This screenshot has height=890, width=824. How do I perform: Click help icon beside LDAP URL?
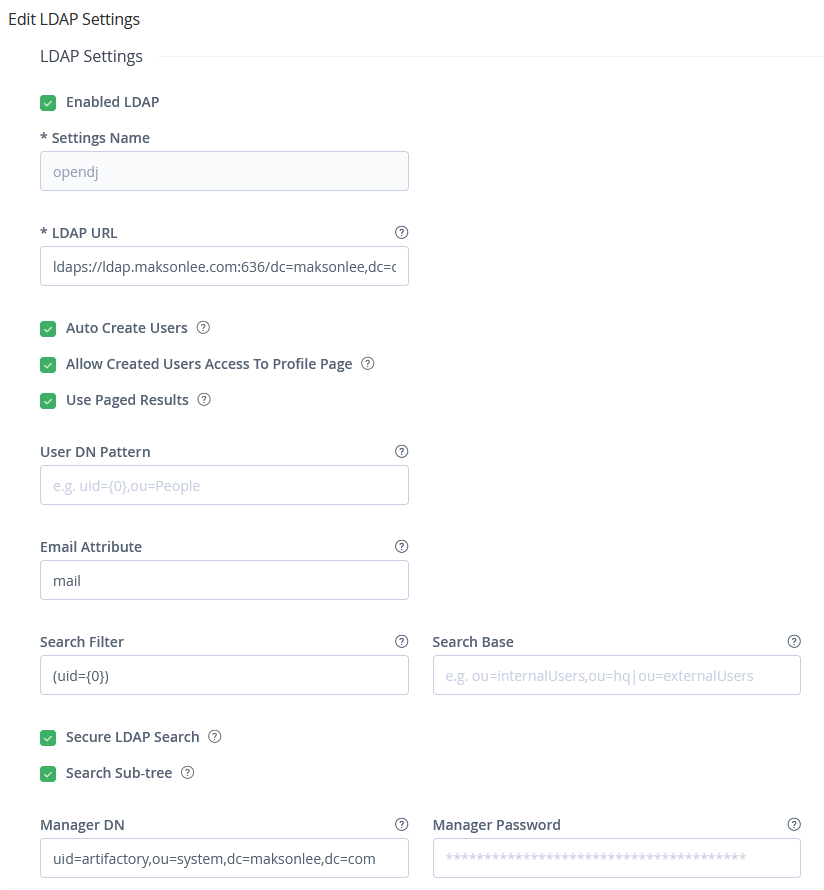click(402, 233)
